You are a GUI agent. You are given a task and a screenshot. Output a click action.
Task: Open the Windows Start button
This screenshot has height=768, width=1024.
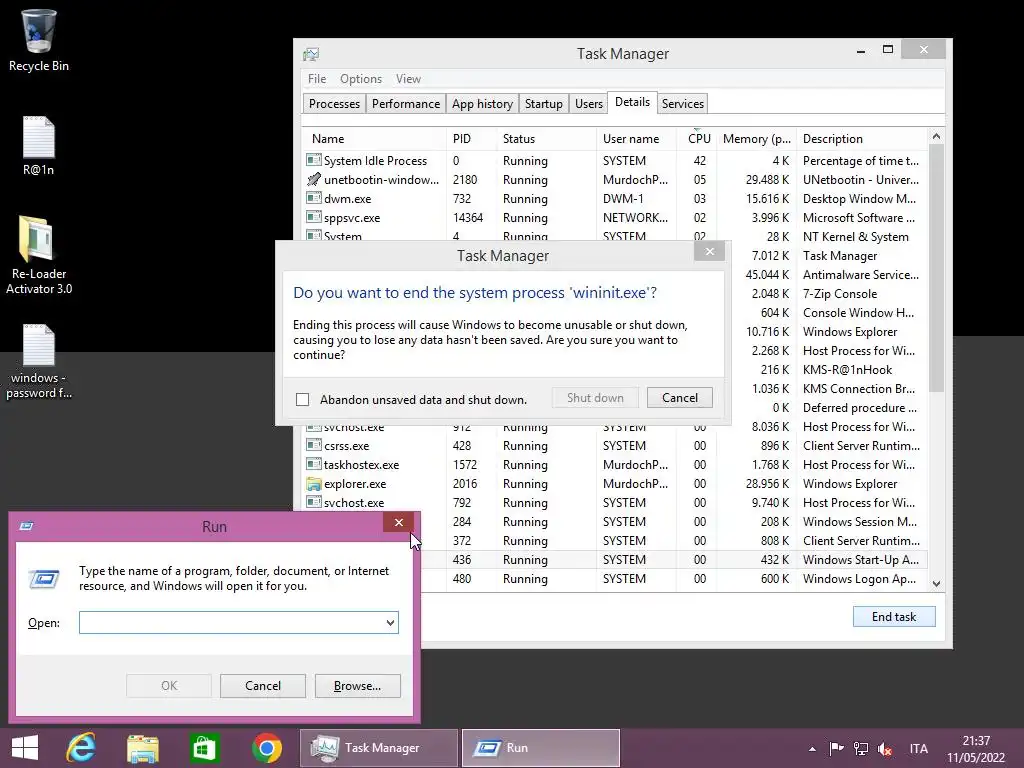coord(25,748)
